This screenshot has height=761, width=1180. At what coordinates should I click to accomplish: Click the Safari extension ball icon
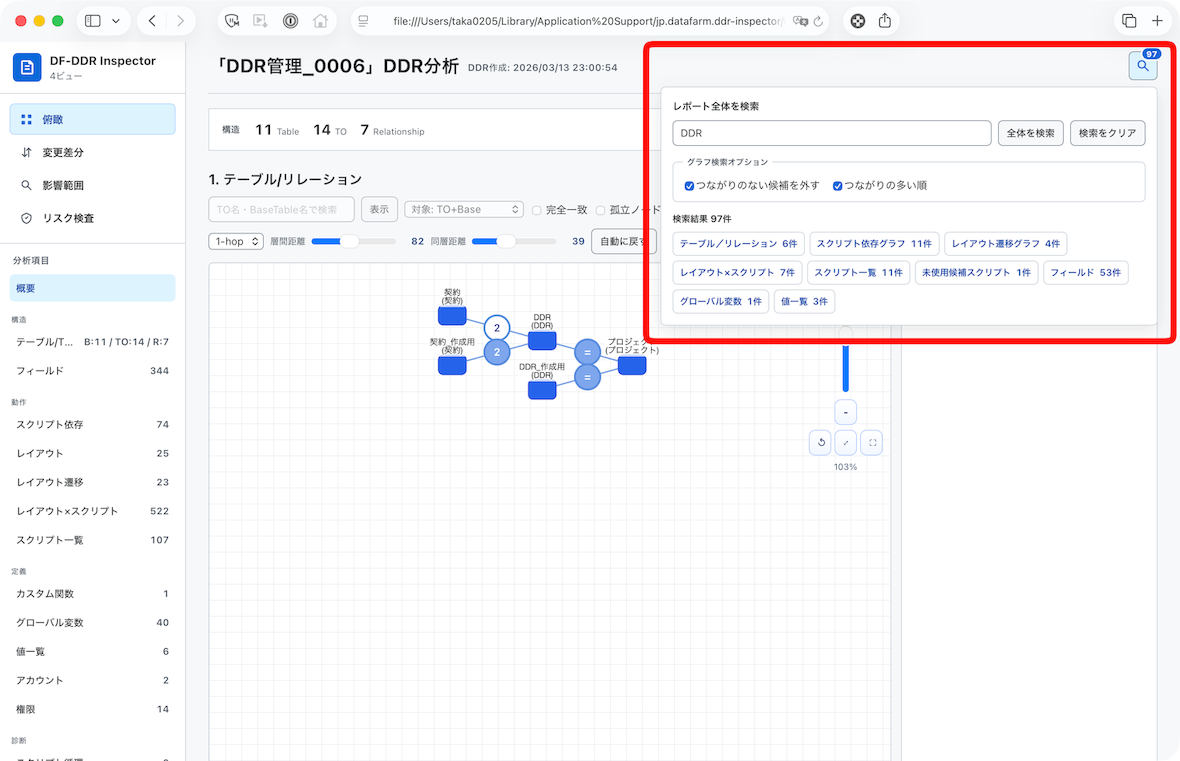[x=857, y=21]
